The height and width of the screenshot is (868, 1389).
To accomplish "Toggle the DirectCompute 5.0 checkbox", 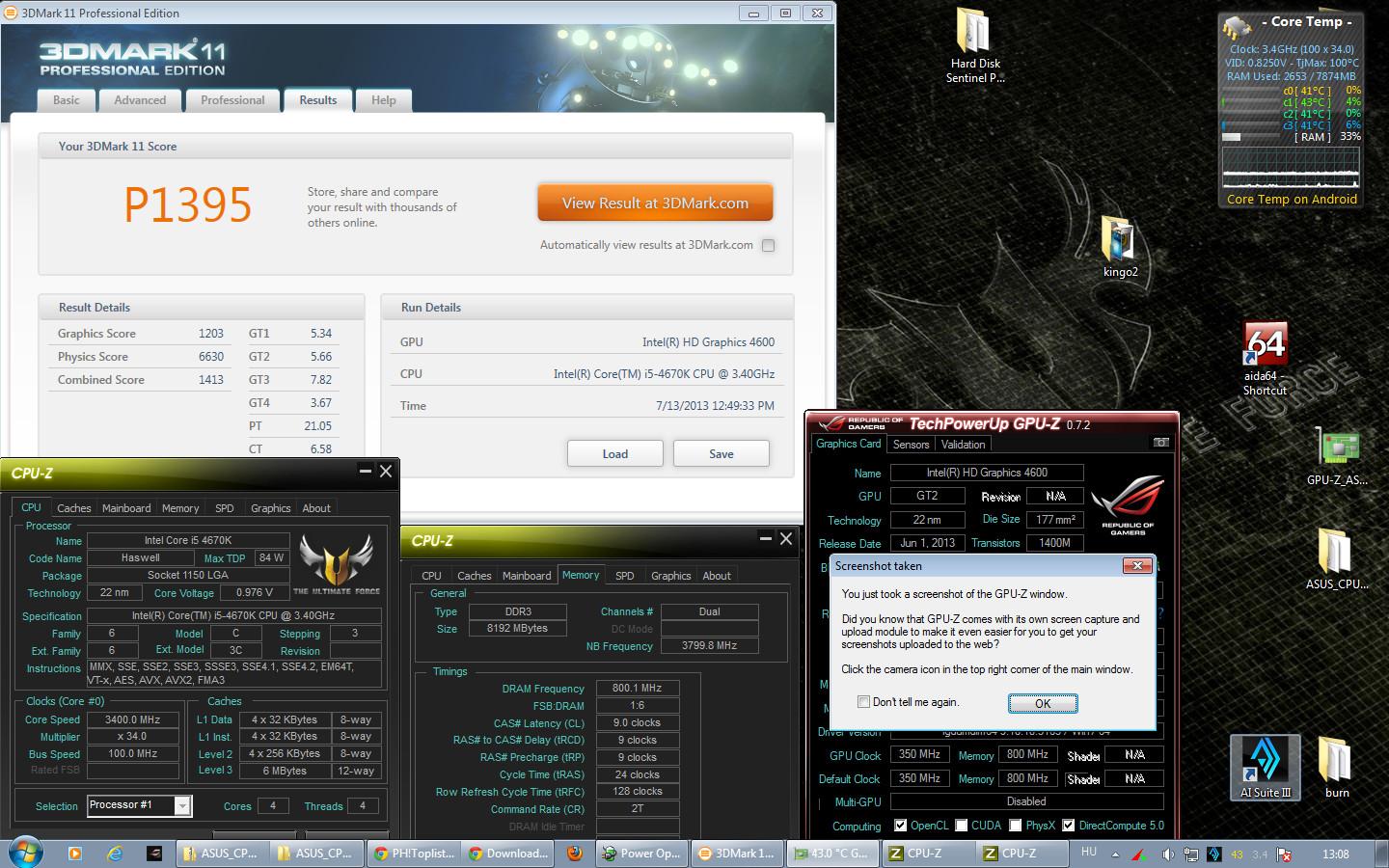I will tap(1069, 826).
